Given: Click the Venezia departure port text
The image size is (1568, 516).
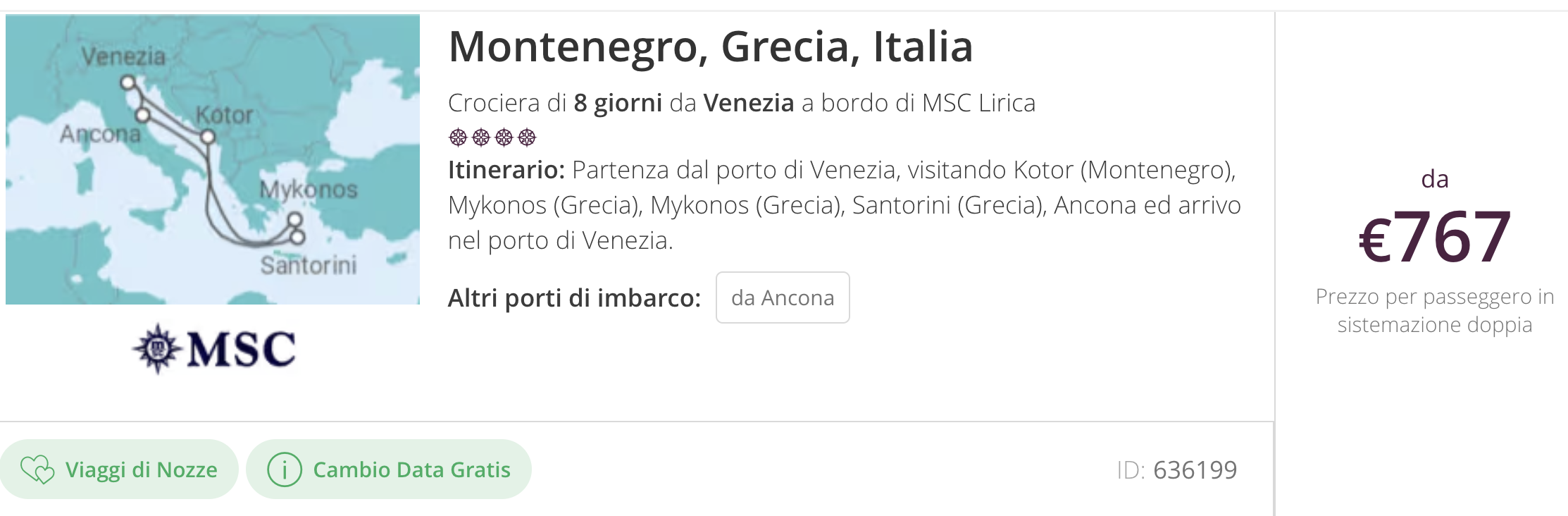Looking at the screenshot, I should tap(749, 103).
